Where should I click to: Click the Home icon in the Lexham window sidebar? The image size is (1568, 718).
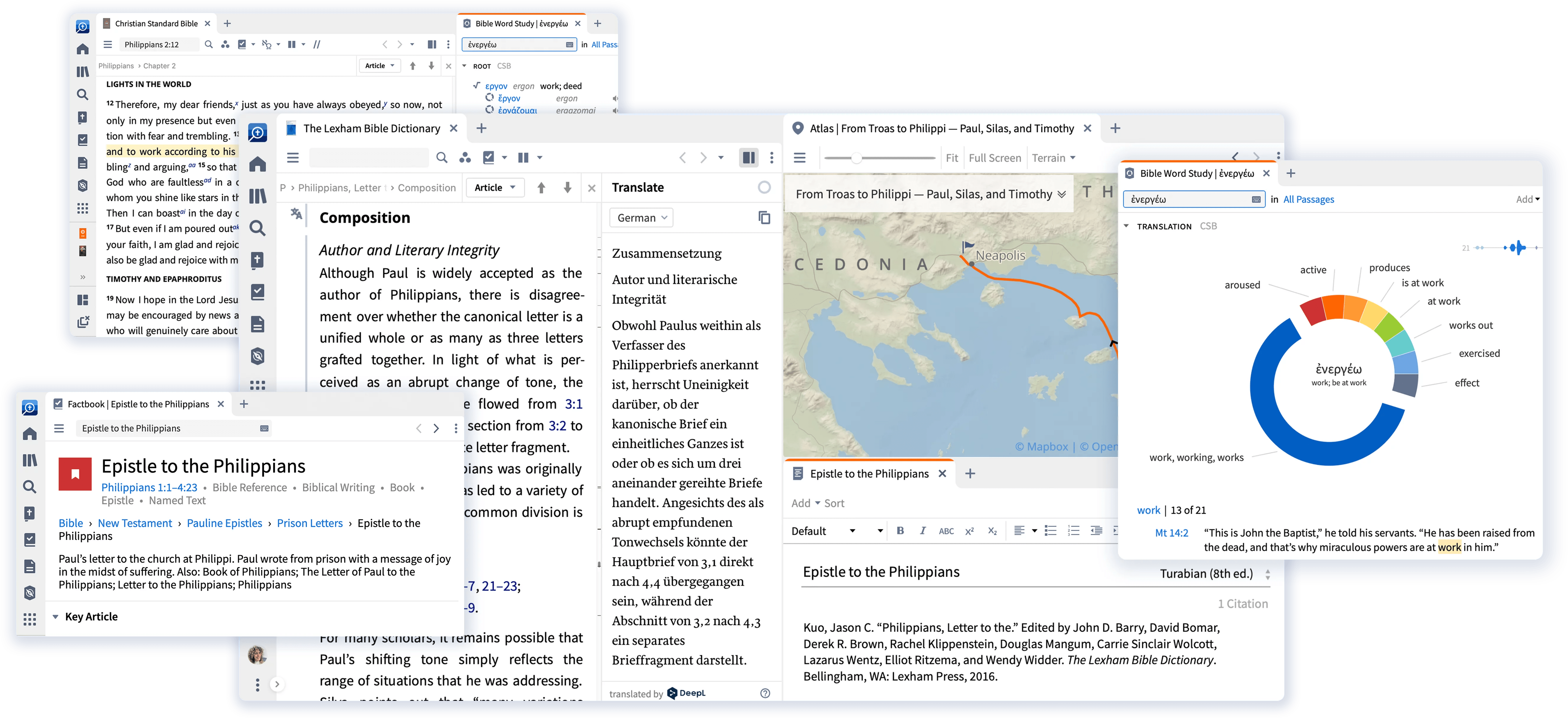point(257,164)
